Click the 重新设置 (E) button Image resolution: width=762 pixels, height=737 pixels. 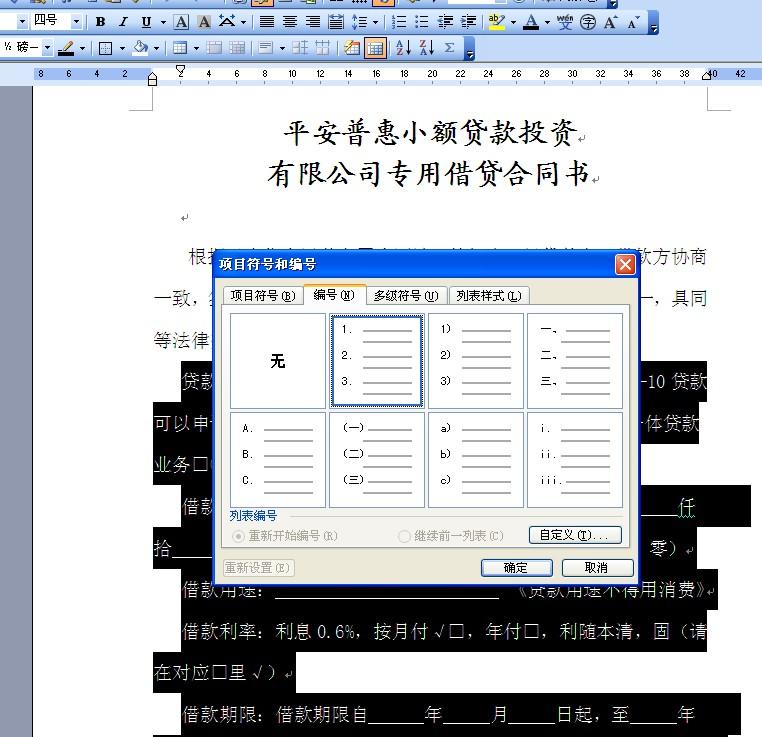coord(258,567)
